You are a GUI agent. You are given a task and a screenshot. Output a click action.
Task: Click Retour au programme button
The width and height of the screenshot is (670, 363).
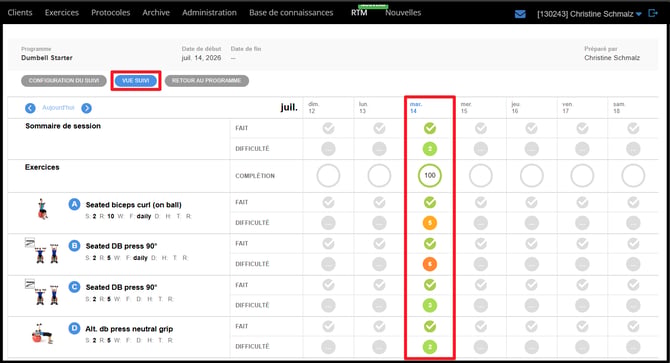tap(207, 81)
